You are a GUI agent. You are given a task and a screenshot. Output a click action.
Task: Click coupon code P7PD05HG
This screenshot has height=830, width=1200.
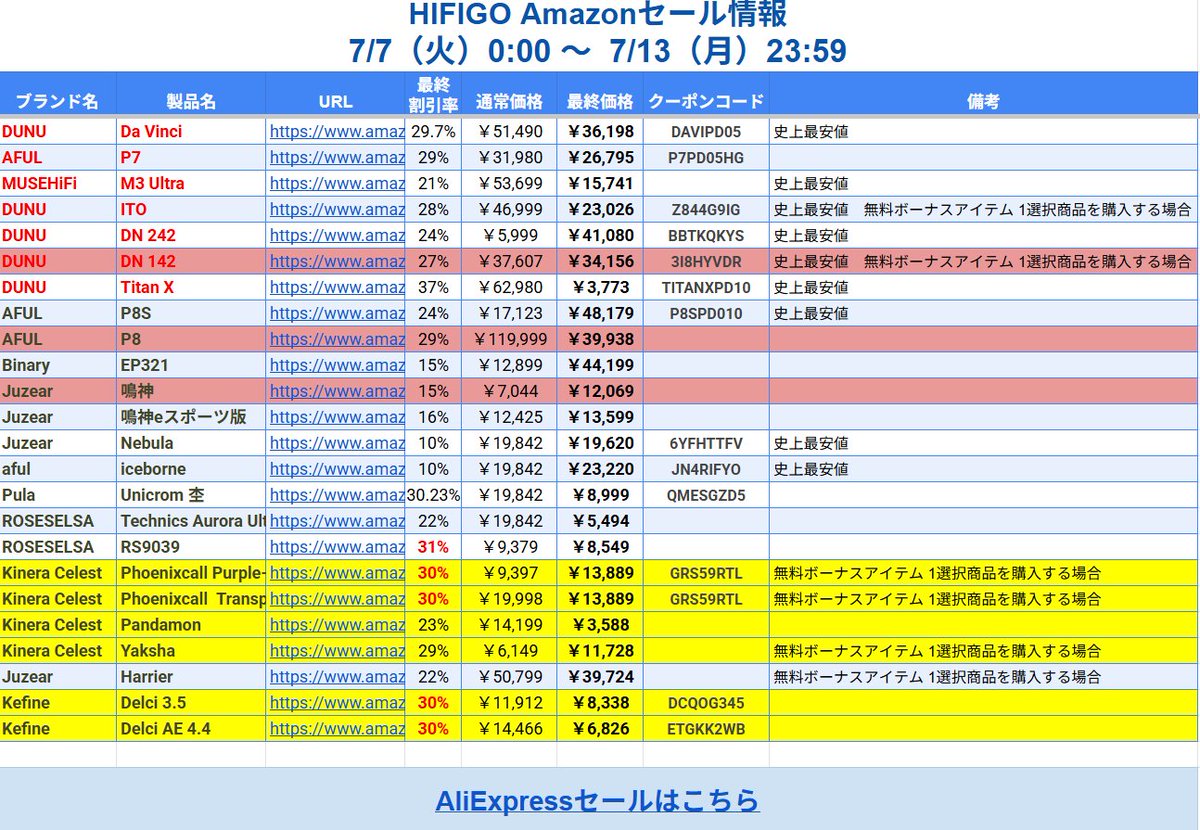[x=706, y=157]
